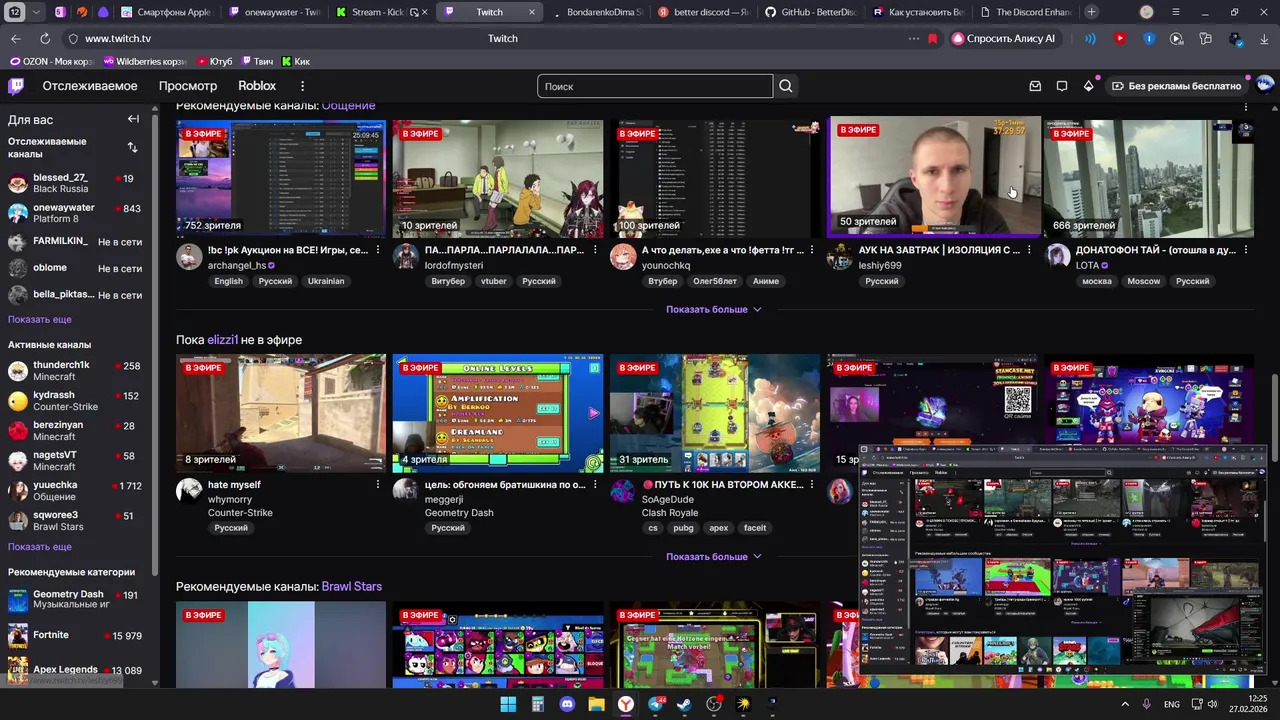Screen dimensions: 1280x720
Task: Click the browser back arrow
Action: (15, 38)
